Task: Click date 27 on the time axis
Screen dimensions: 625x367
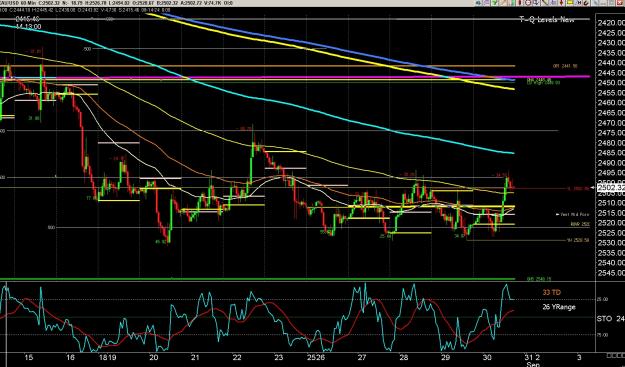Action: tap(362, 357)
